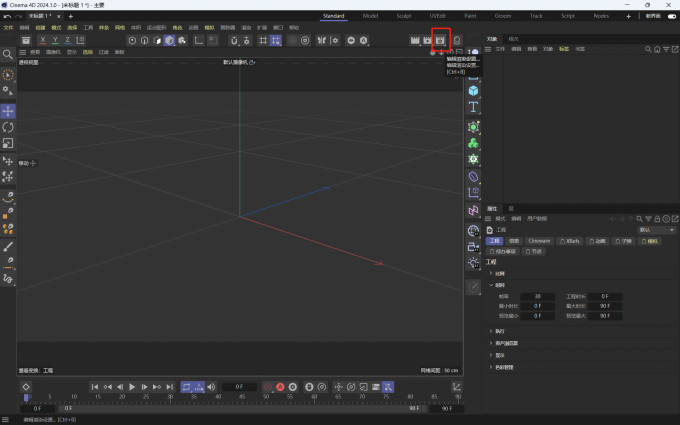The image size is (680, 425).
Task: Add a Text object
Action: 473,107
